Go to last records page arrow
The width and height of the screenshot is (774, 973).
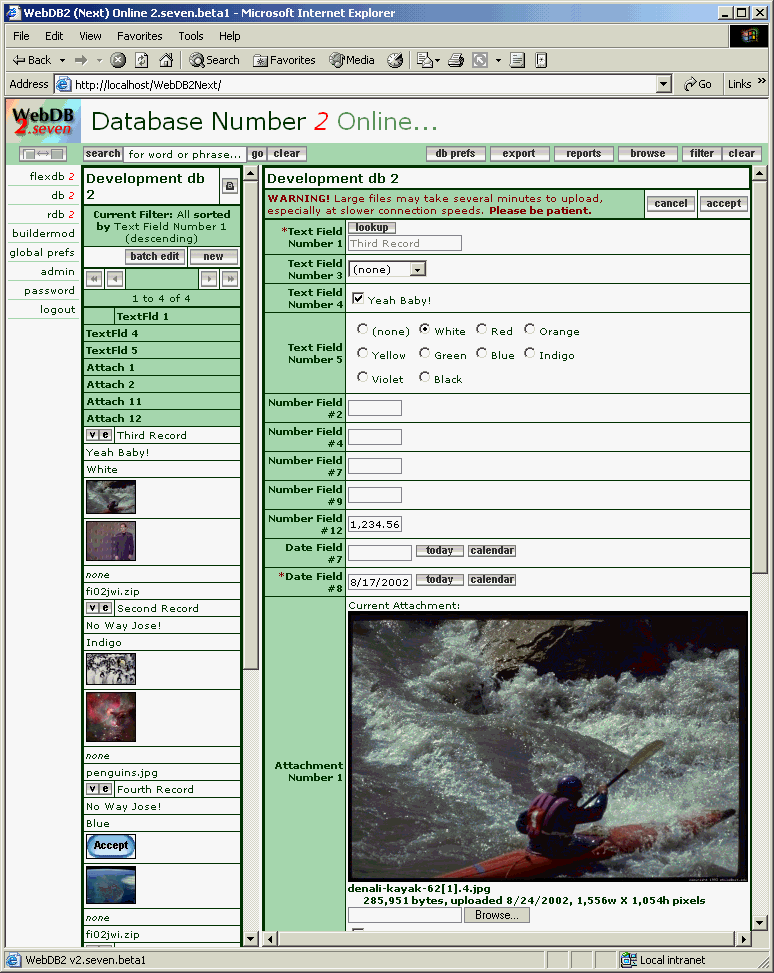click(230, 279)
